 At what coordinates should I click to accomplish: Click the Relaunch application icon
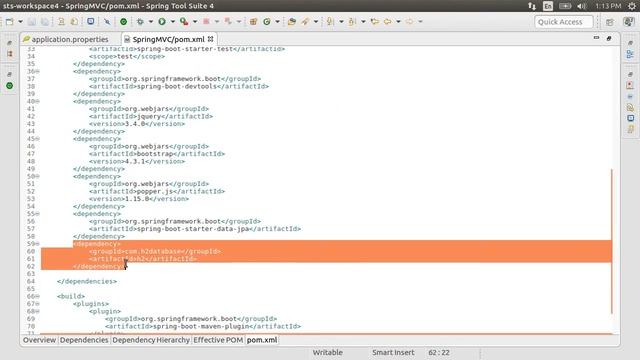(228, 22)
